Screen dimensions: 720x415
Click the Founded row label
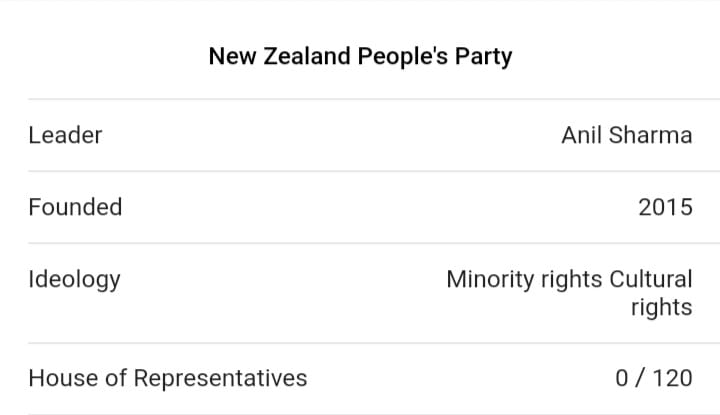75,207
